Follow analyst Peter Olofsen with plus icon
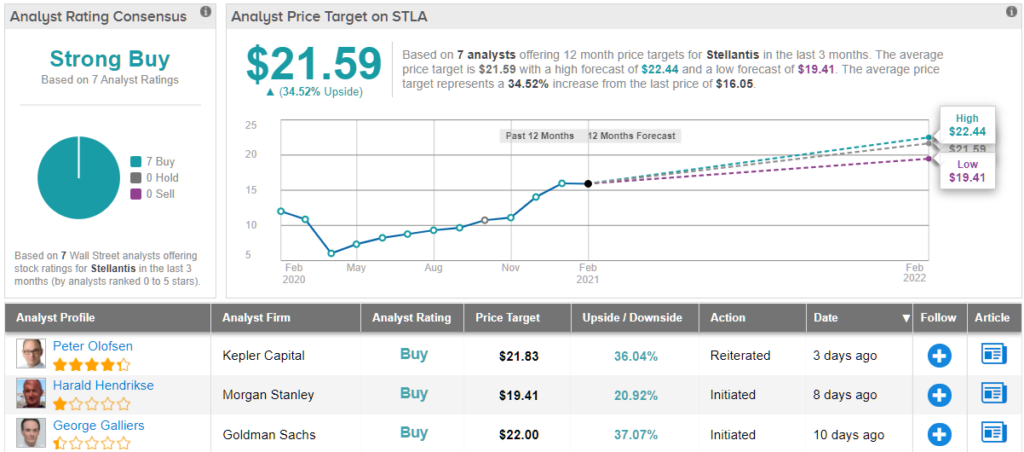1024x452 pixels. 939,355
